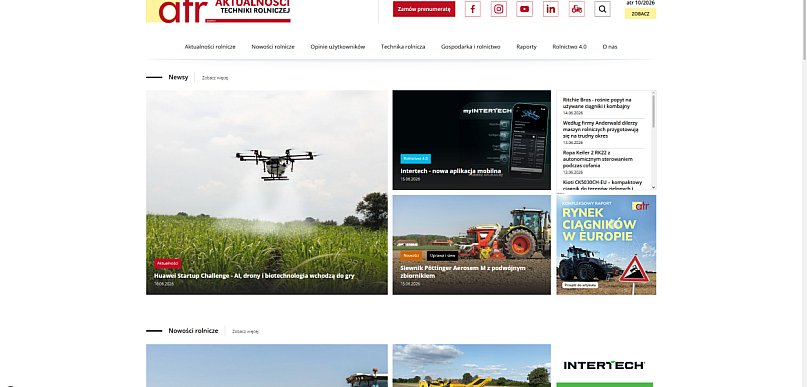
Task: Open the YouTube social icon
Action: pos(524,9)
